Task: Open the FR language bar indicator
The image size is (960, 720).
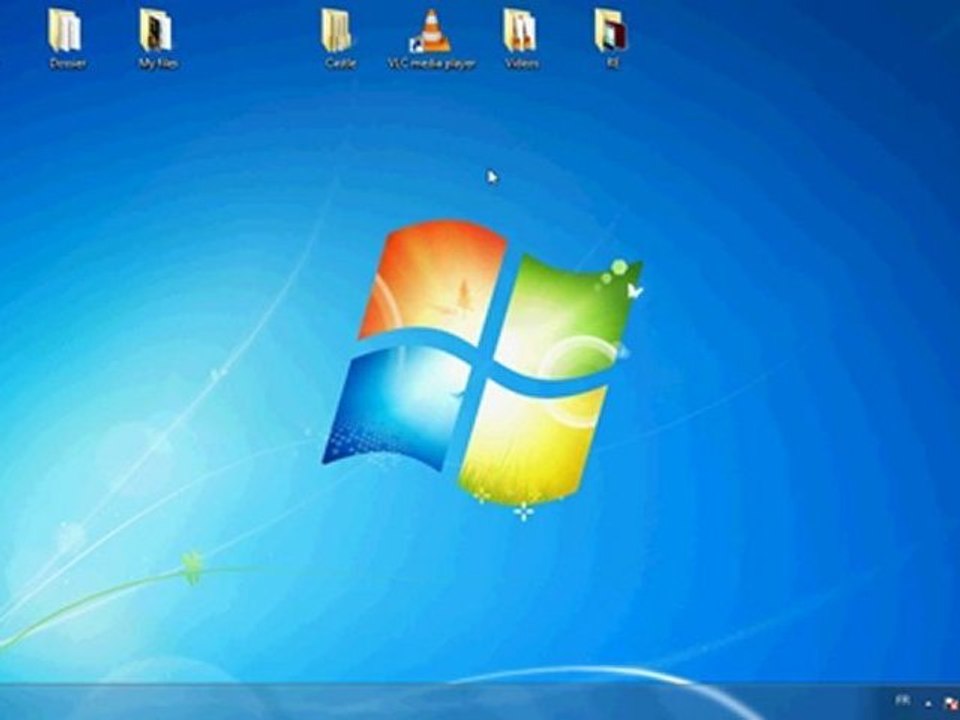Action: click(x=902, y=700)
